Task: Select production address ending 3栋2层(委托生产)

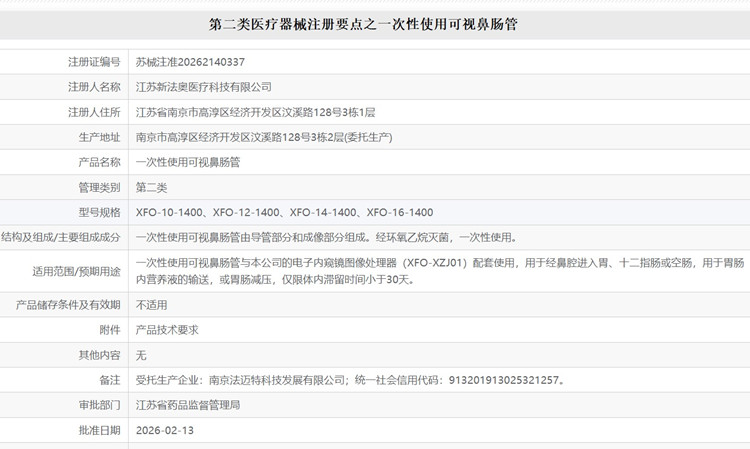Action: [264, 137]
